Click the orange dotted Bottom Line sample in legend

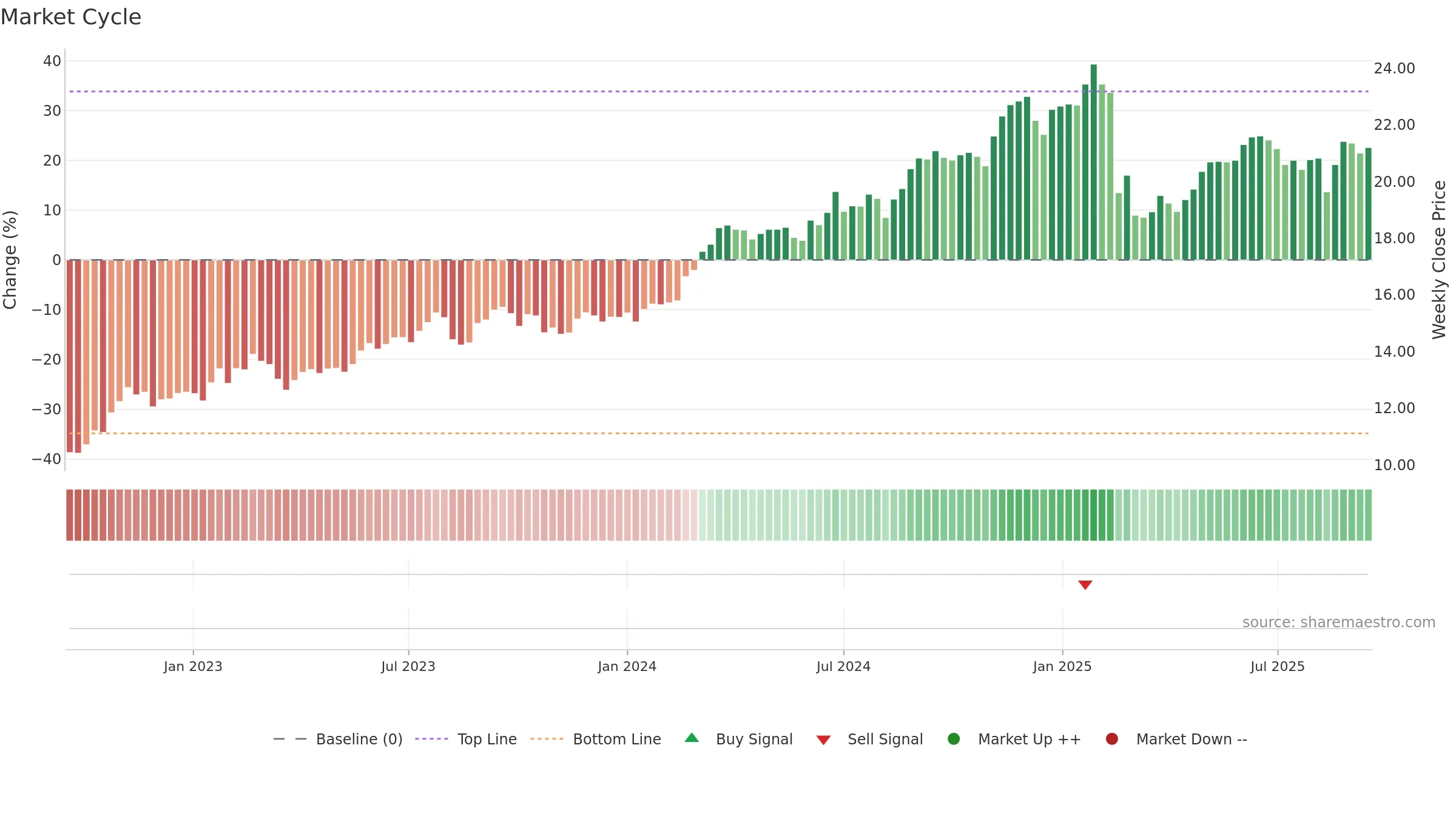point(547,739)
